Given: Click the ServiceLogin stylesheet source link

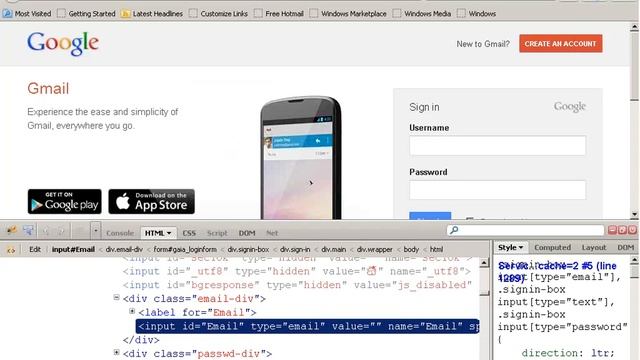Looking at the screenshot, I should (x=558, y=271).
